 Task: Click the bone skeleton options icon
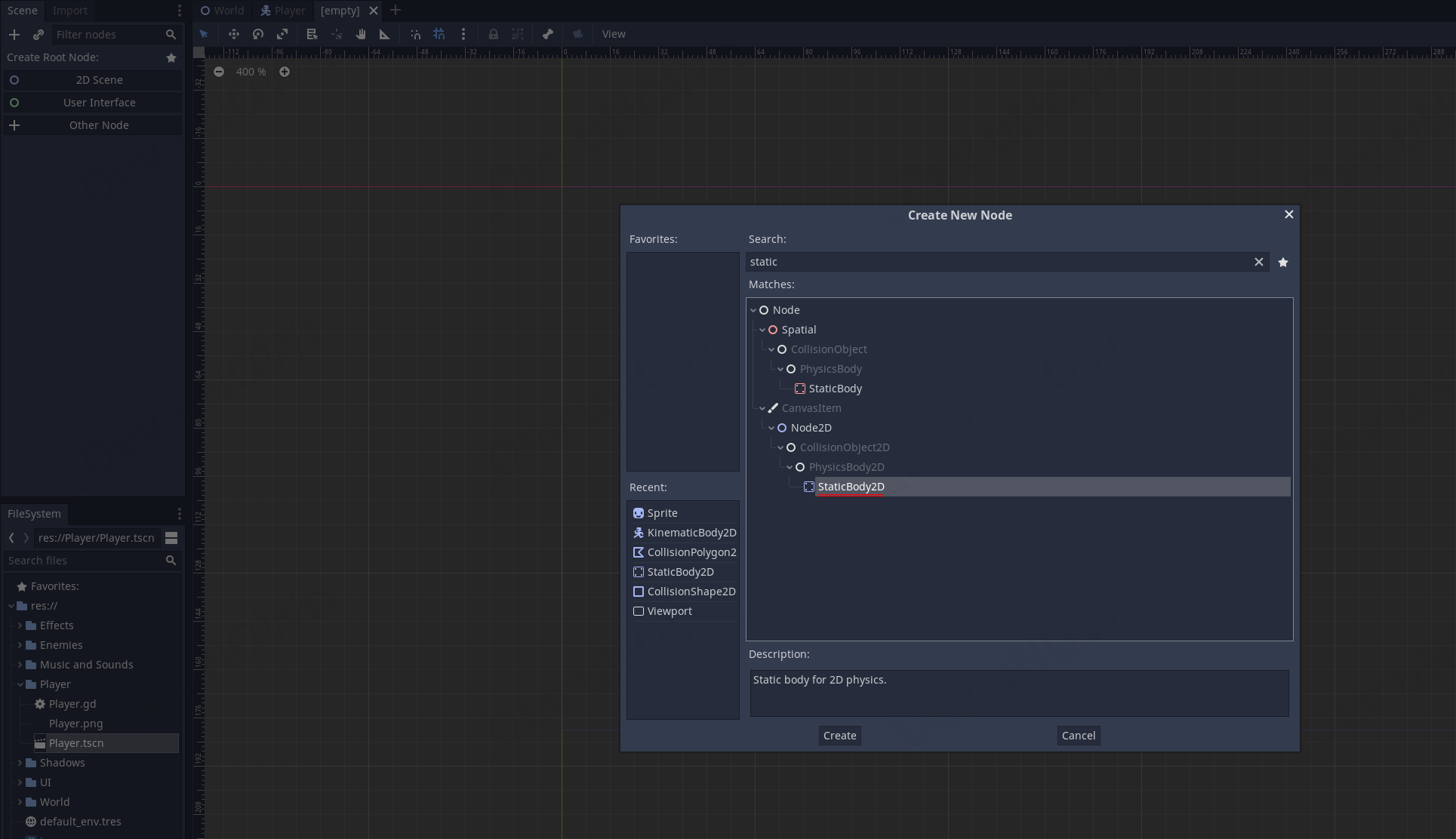[x=548, y=34]
